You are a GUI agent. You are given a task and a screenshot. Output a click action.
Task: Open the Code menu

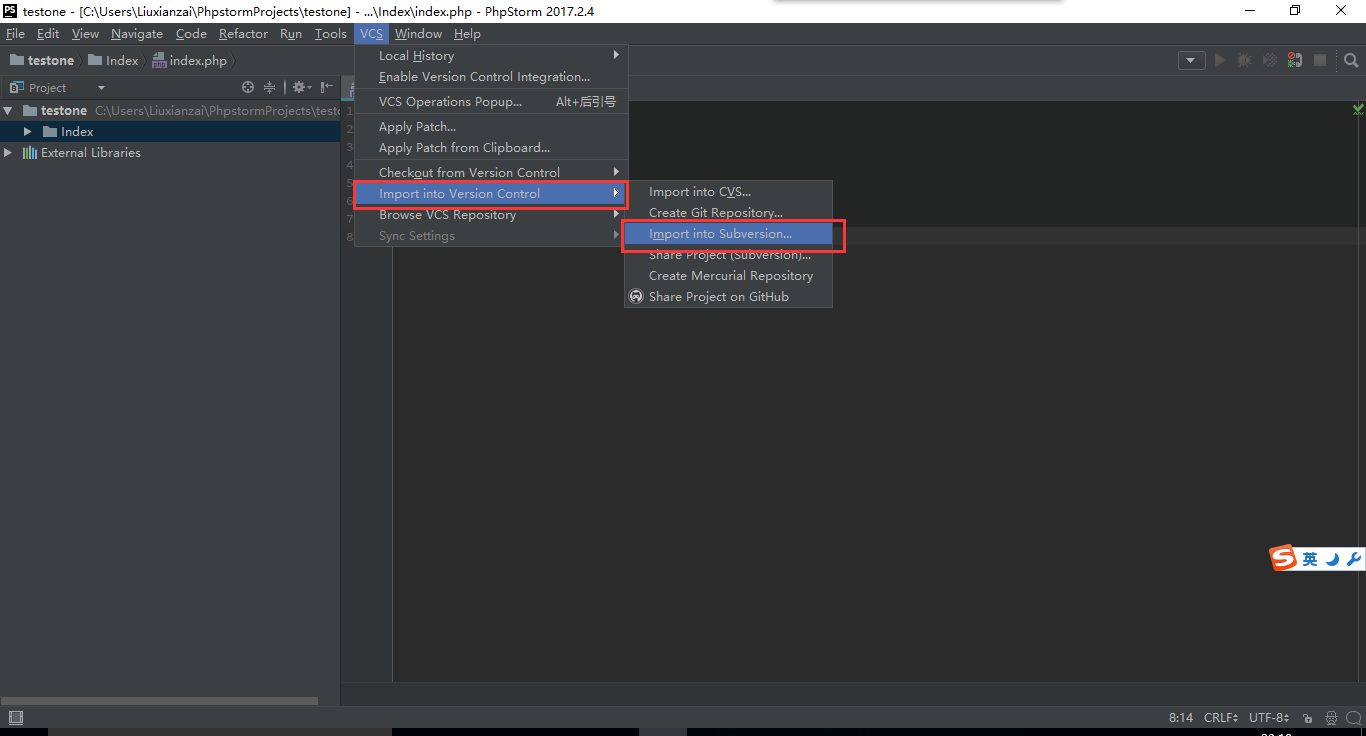point(191,34)
